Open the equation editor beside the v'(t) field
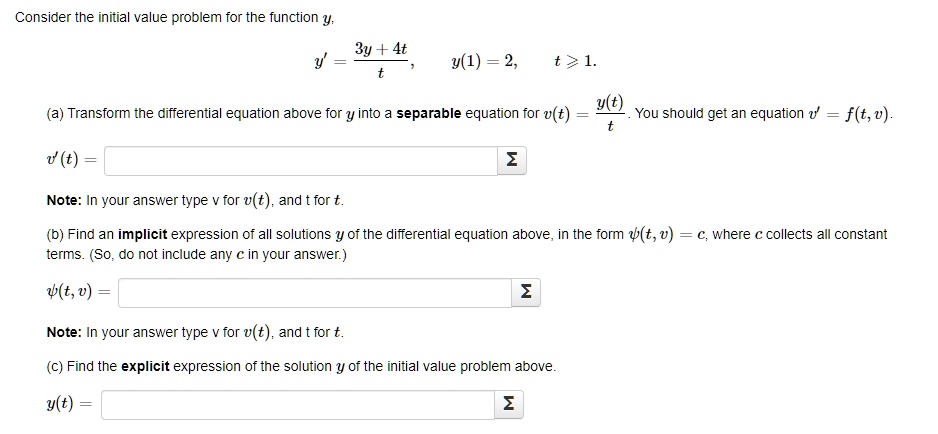938x434 pixels. point(511,161)
